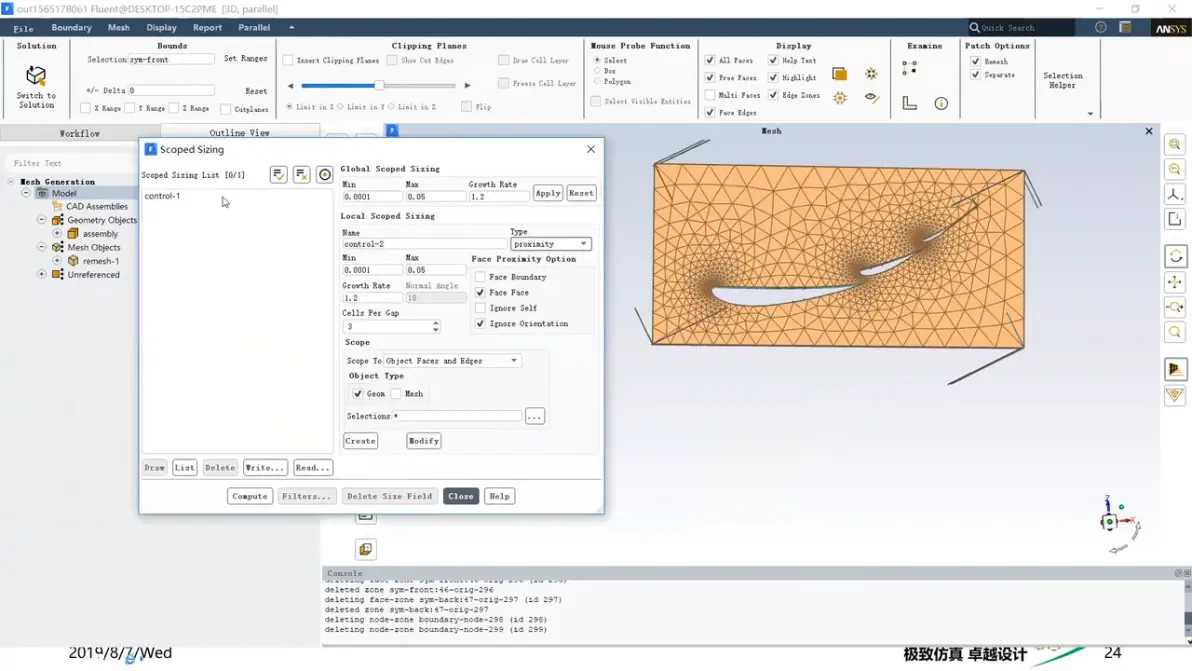Screen dimensions: 1192x671
Task: Expand the remesh-1 tree node
Action: [x=57, y=261]
